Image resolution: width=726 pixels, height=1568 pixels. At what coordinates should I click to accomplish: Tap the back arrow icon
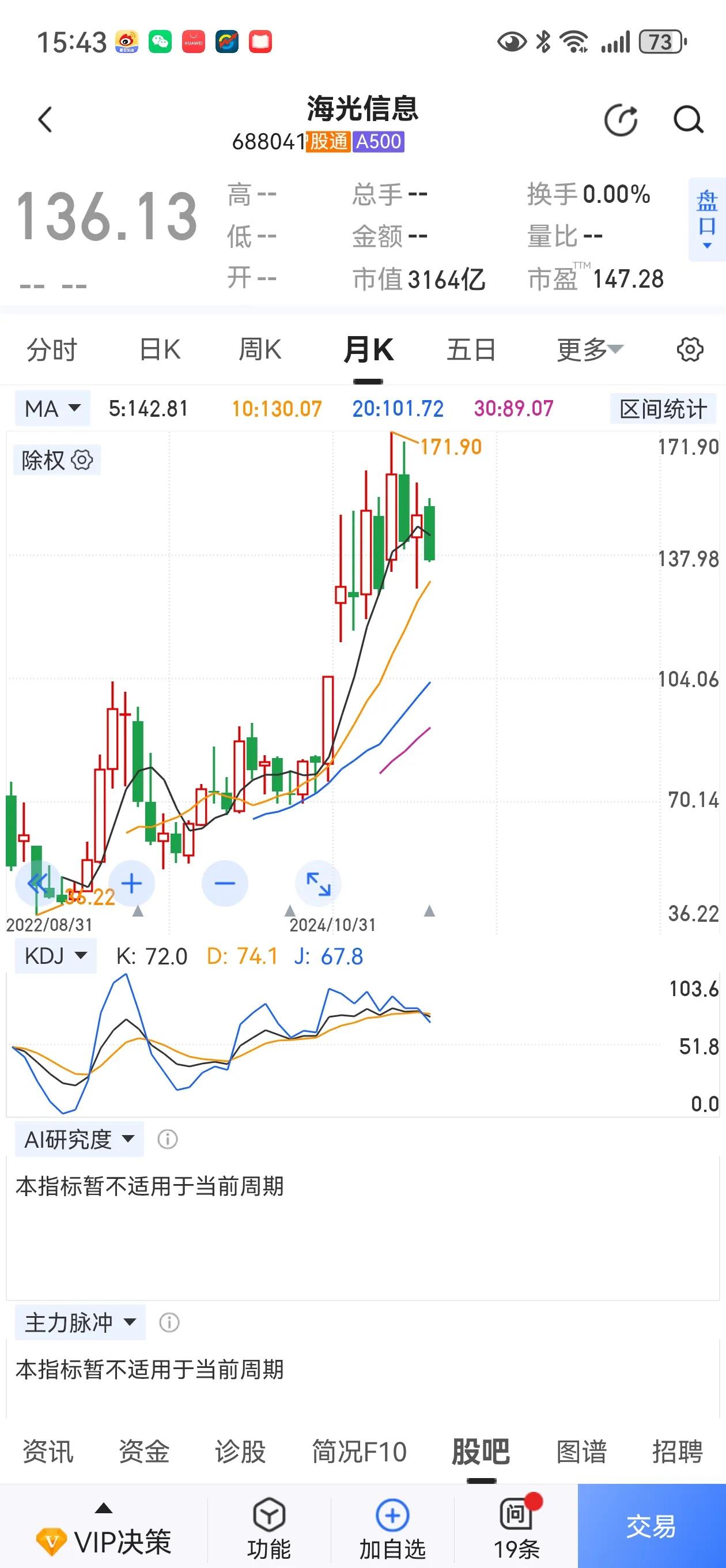tap(45, 119)
